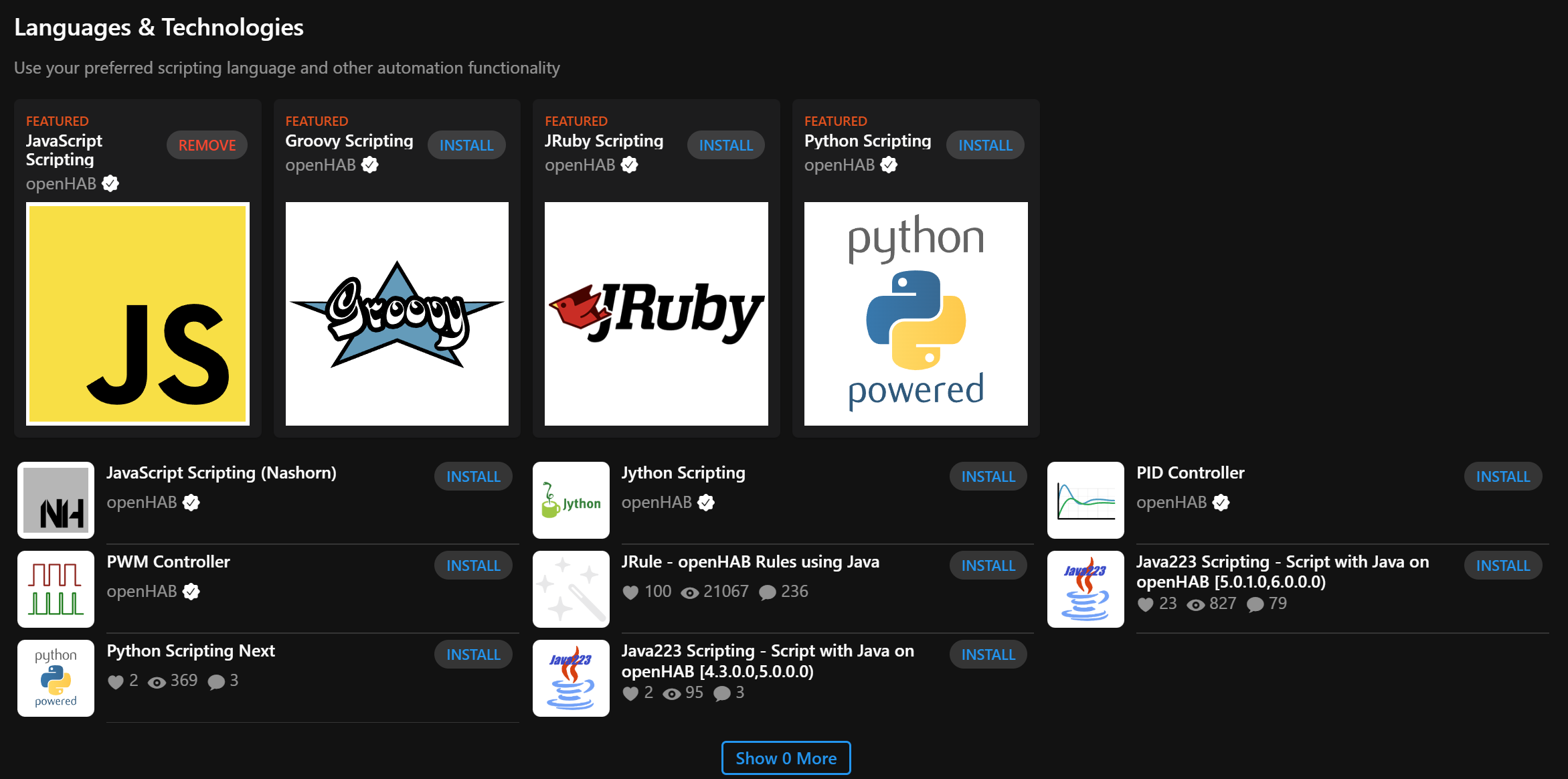1568x779 pixels.
Task: Install Groovy Scripting
Action: (466, 145)
